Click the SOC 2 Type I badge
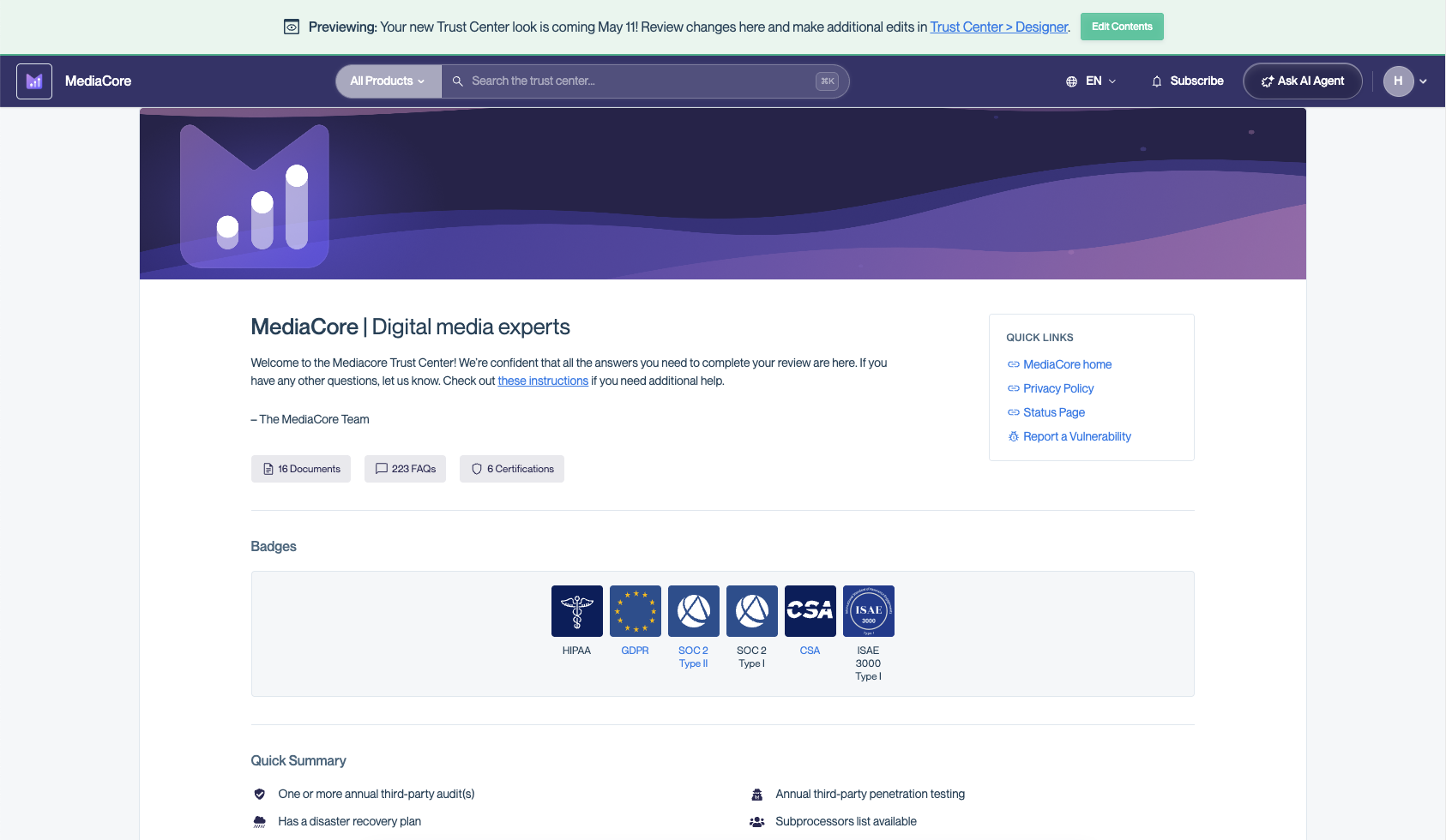The width and height of the screenshot is (1446, 840). pos(751,610)
